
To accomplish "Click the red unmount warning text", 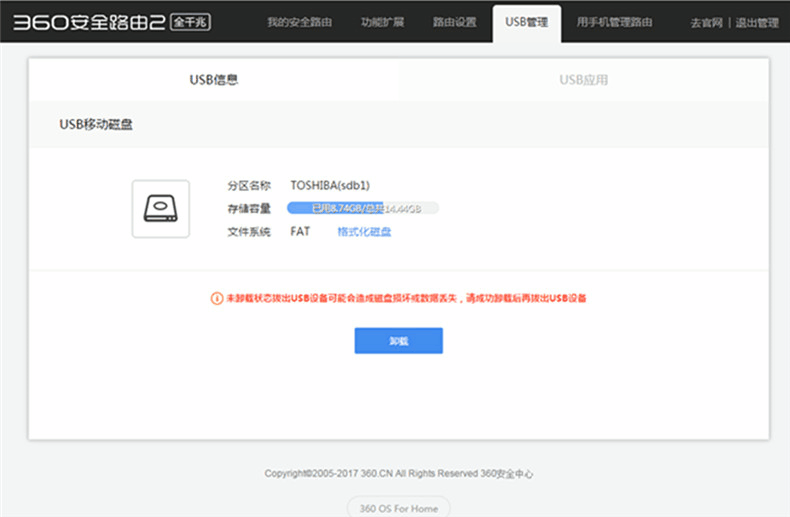I will tap(406, 298).
